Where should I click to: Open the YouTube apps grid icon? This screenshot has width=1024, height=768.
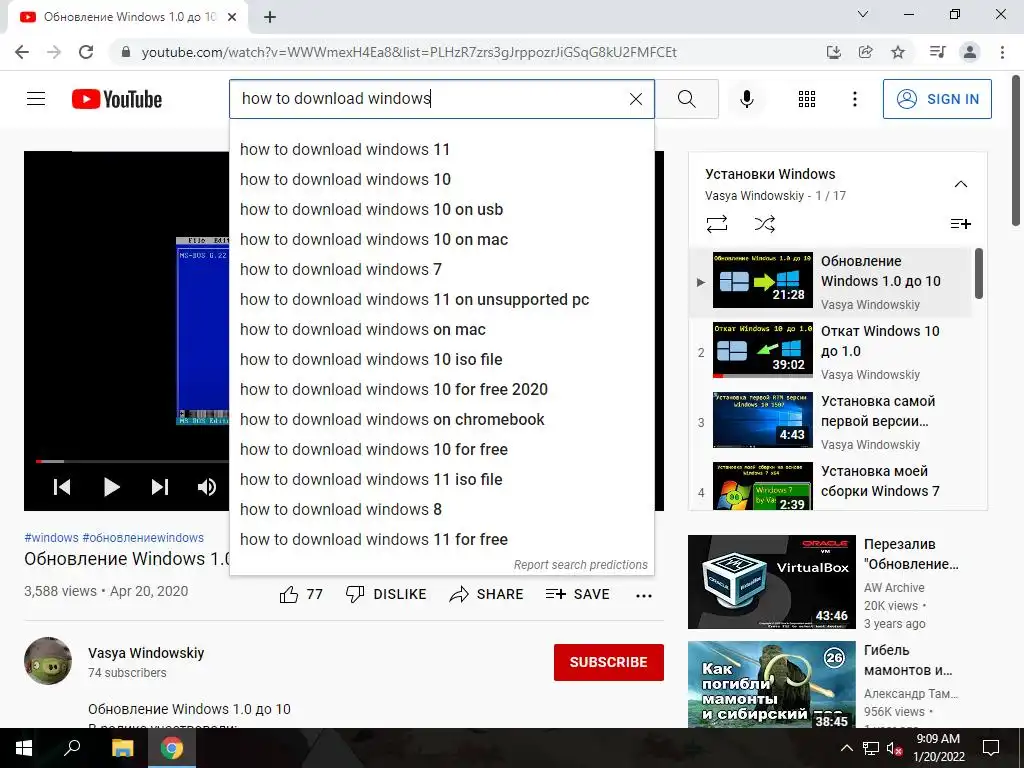(x=807, y=99)
